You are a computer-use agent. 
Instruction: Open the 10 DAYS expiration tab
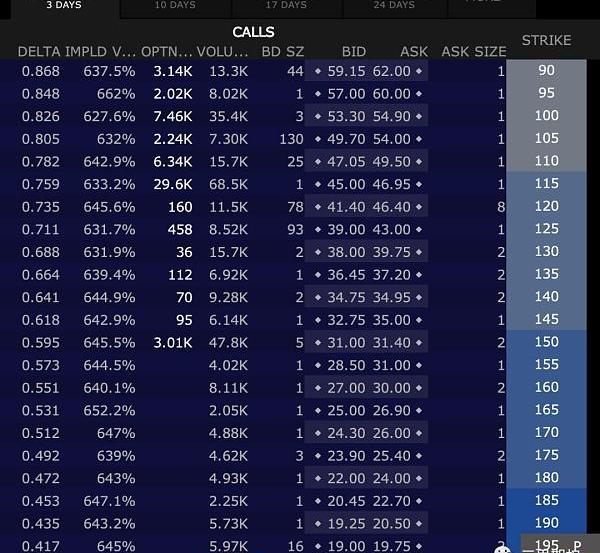pos(175,6)
